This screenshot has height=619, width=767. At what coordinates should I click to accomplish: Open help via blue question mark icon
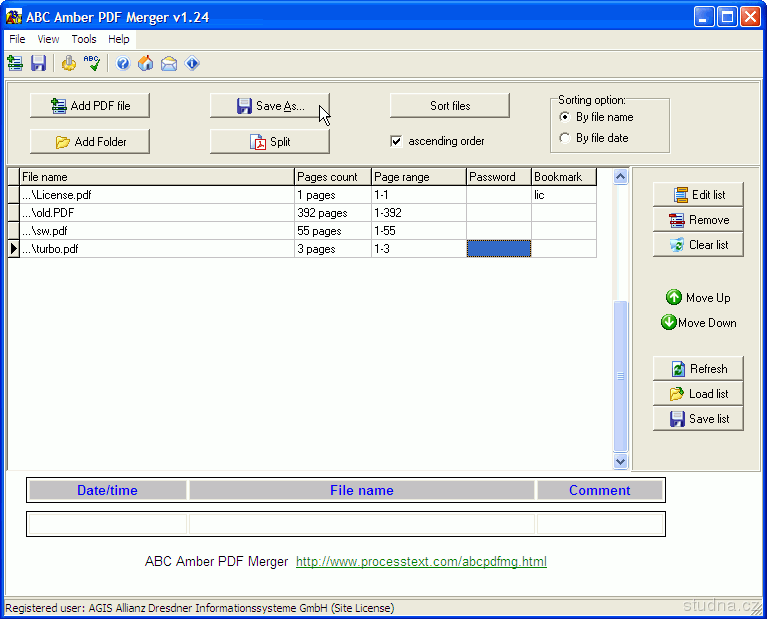click(123, 64)
